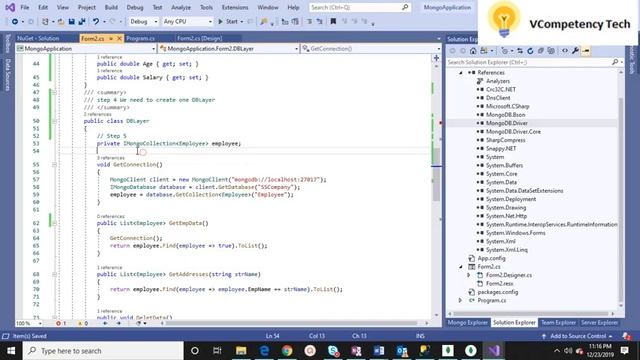Switch to the Program.cs tab
Screen dimensions: 640x360
coord(140,38)
